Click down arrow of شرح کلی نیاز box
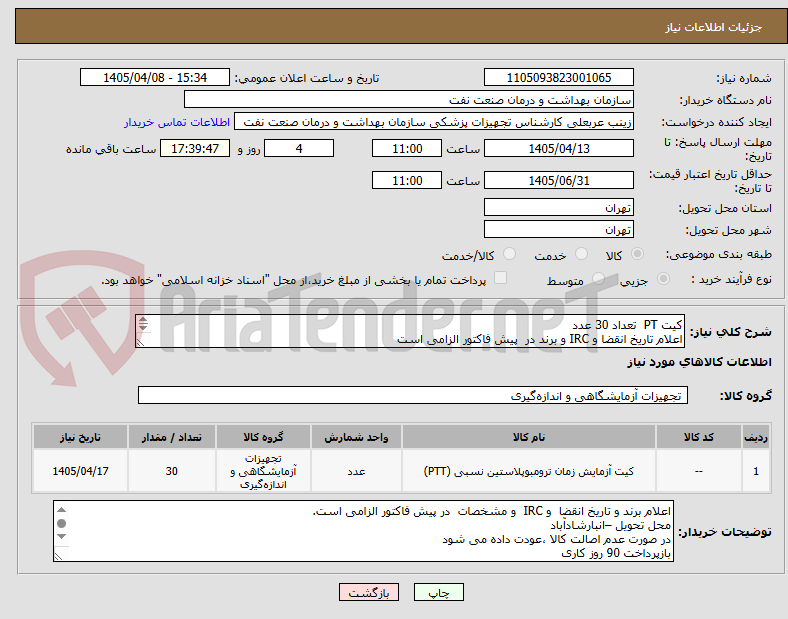Image resolution: width=788 pixels, height=619 pixels. pos(143,328)
